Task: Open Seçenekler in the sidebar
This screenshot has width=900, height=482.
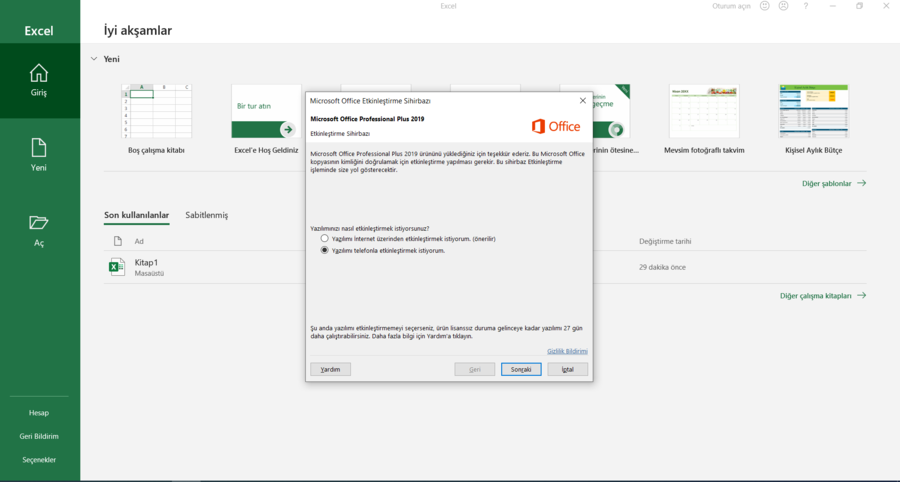Action: tap(39, 460)
